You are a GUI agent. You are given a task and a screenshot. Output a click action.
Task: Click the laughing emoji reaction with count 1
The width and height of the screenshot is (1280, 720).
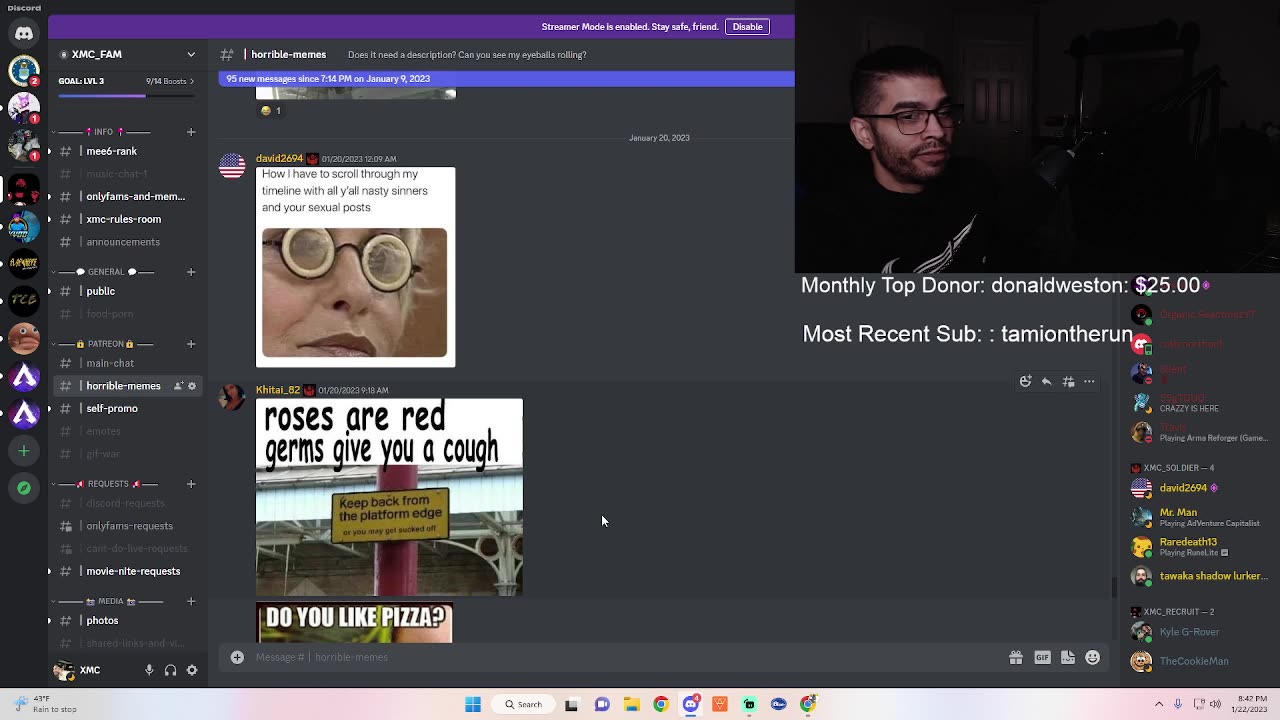point(271,111)
